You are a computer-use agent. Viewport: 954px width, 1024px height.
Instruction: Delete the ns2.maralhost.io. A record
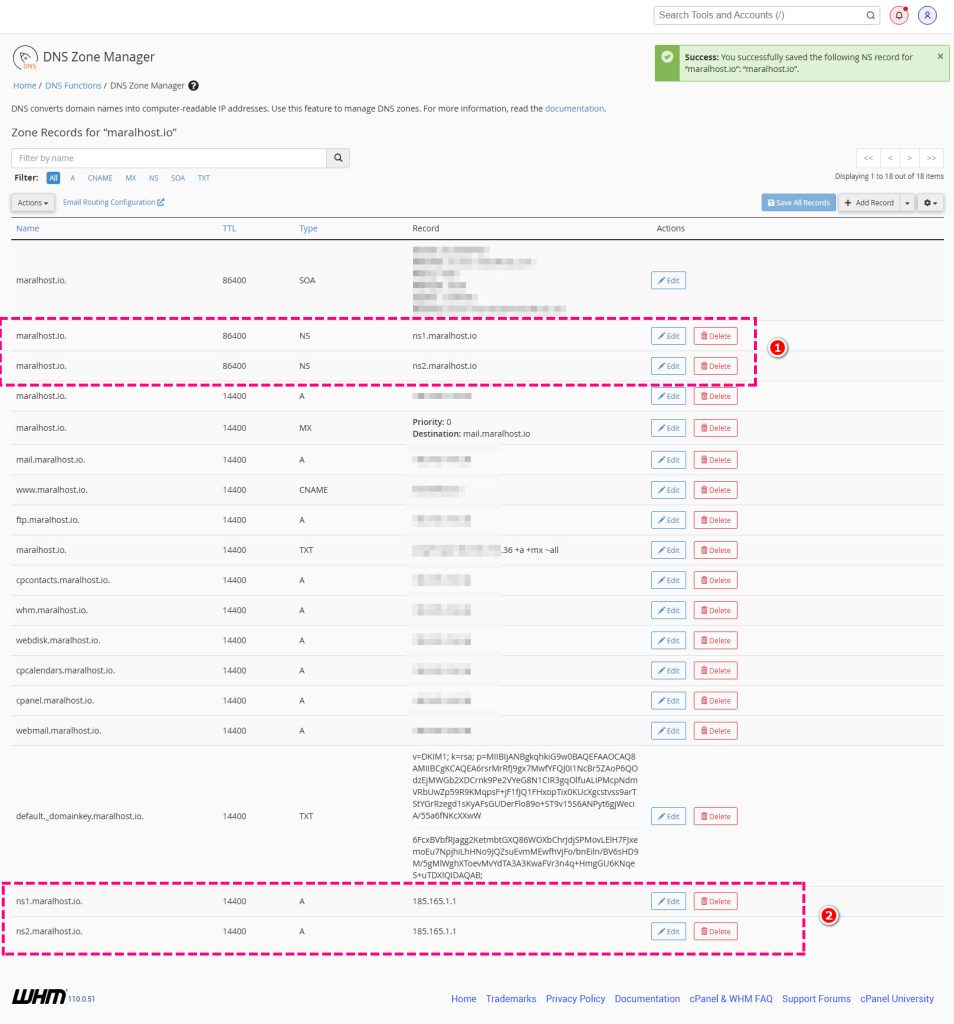coord(715,932)
